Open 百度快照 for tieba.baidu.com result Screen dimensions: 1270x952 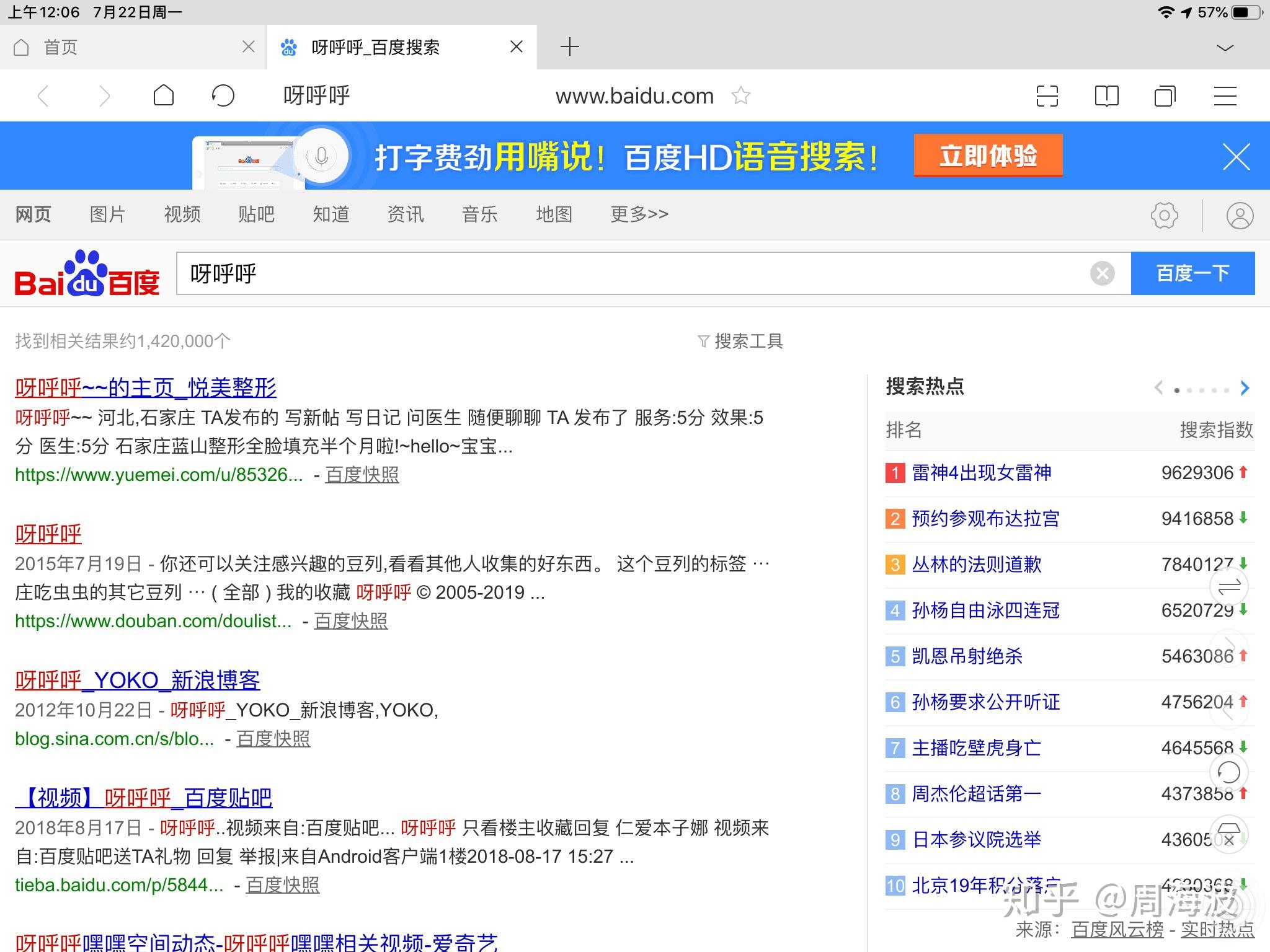click(x=283, y=885)
